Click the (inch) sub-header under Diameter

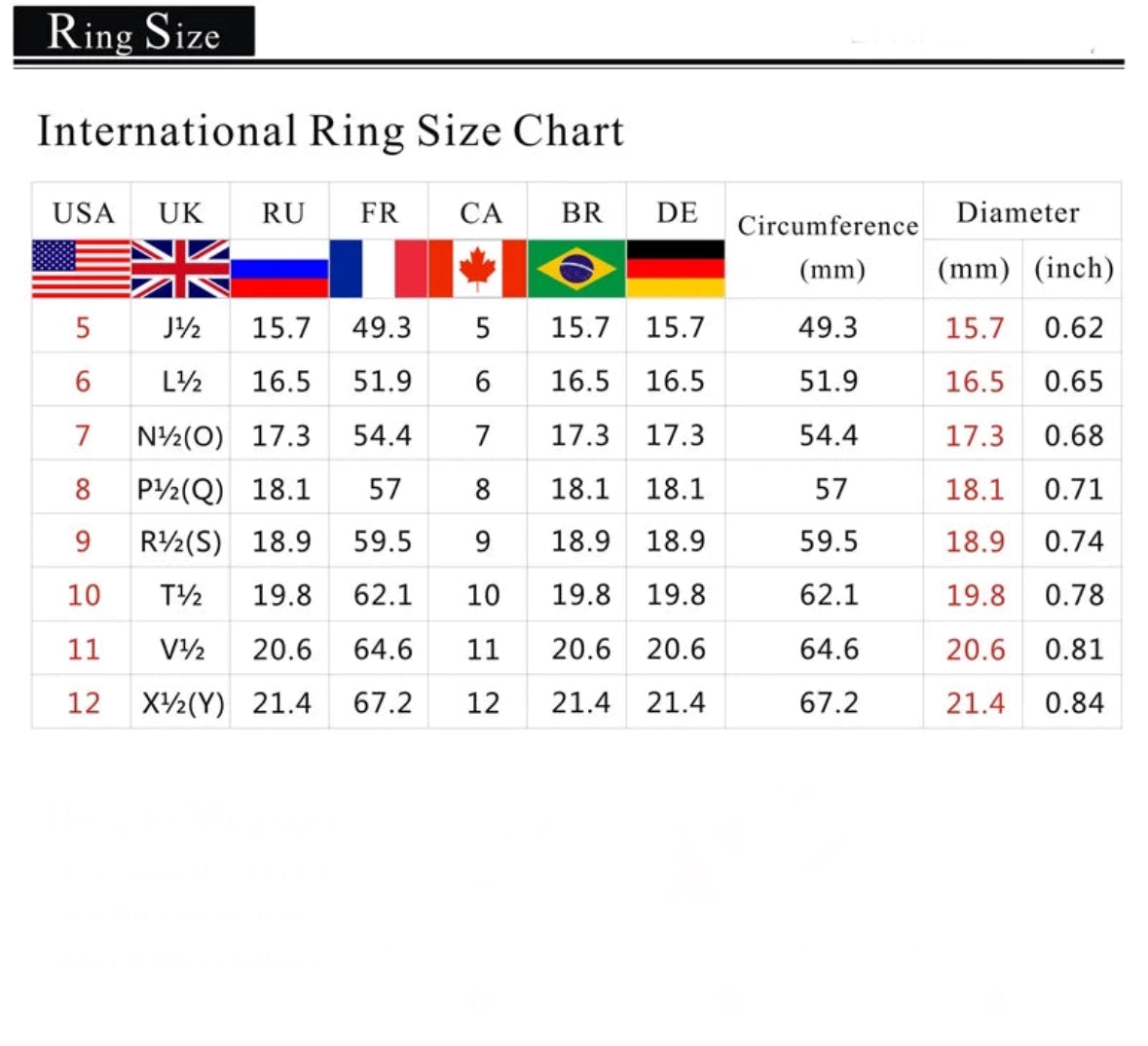coord(1073,268)
